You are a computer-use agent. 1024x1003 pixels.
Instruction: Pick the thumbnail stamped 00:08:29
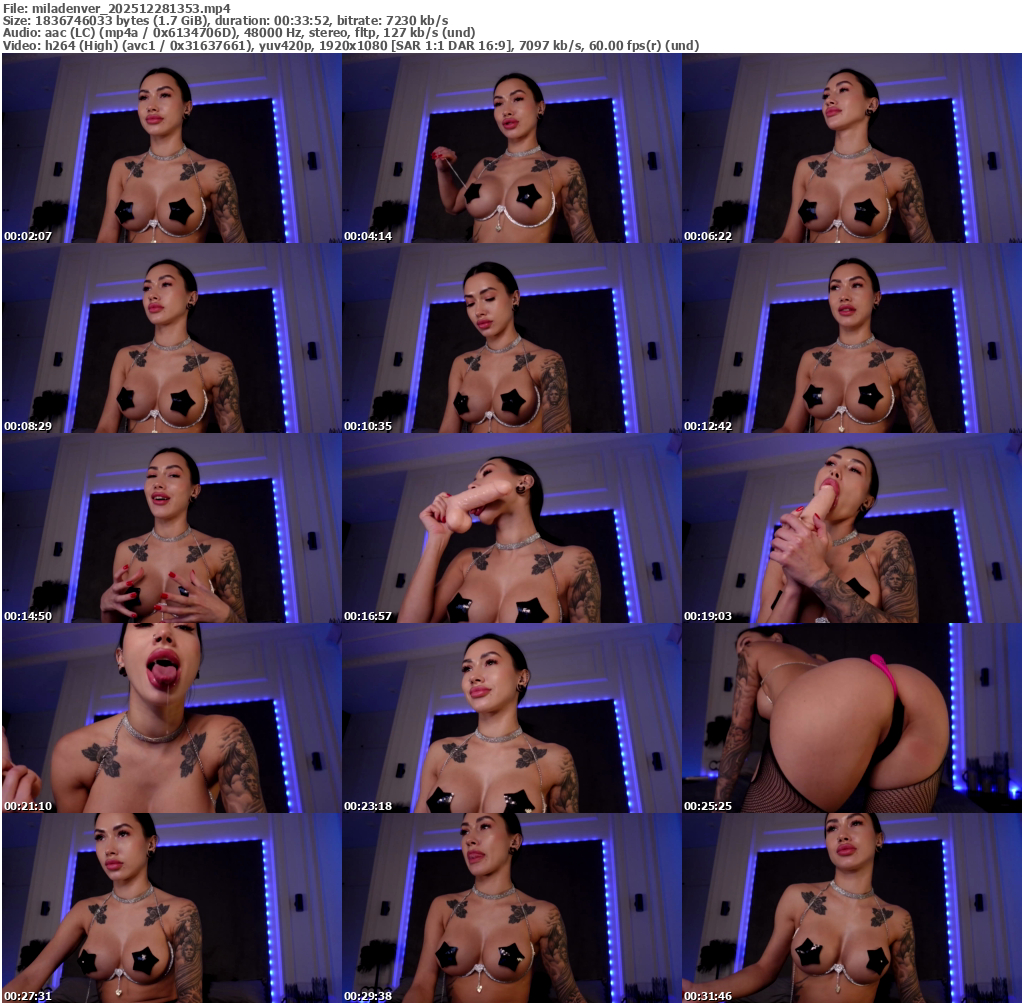172,338
